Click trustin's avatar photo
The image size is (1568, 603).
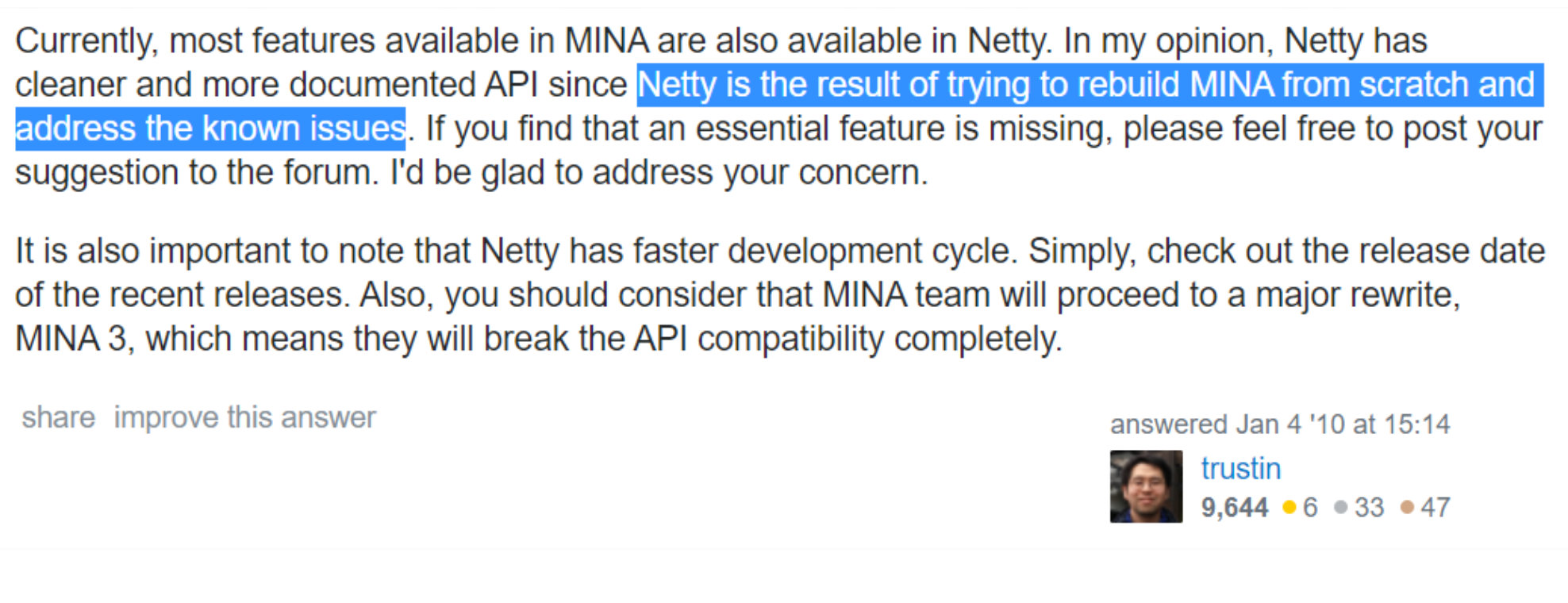(1146, 486)
